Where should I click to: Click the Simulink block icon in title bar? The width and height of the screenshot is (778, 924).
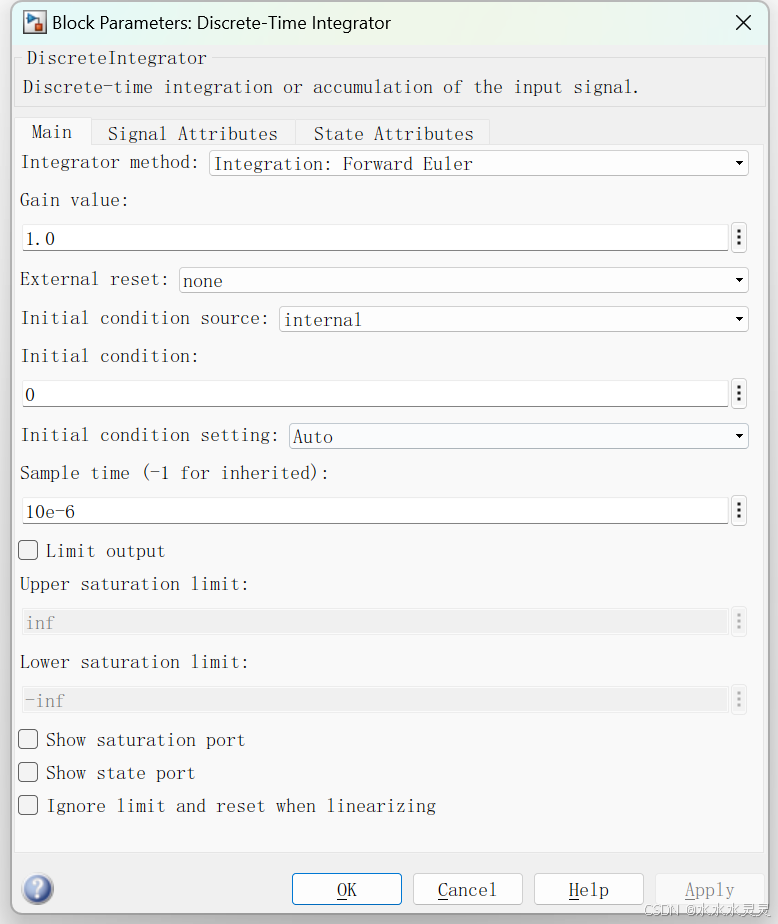coord(34,22)
